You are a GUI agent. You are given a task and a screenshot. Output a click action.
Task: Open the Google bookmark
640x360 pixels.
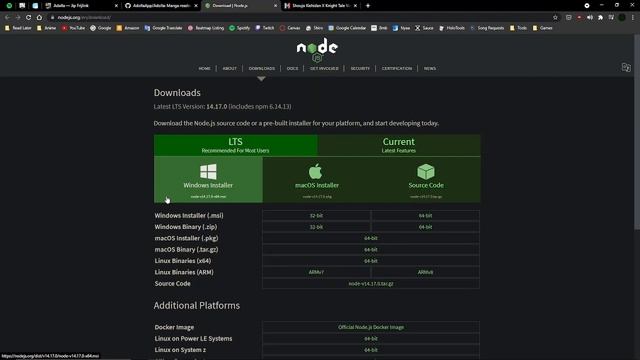tap(101, 28)
